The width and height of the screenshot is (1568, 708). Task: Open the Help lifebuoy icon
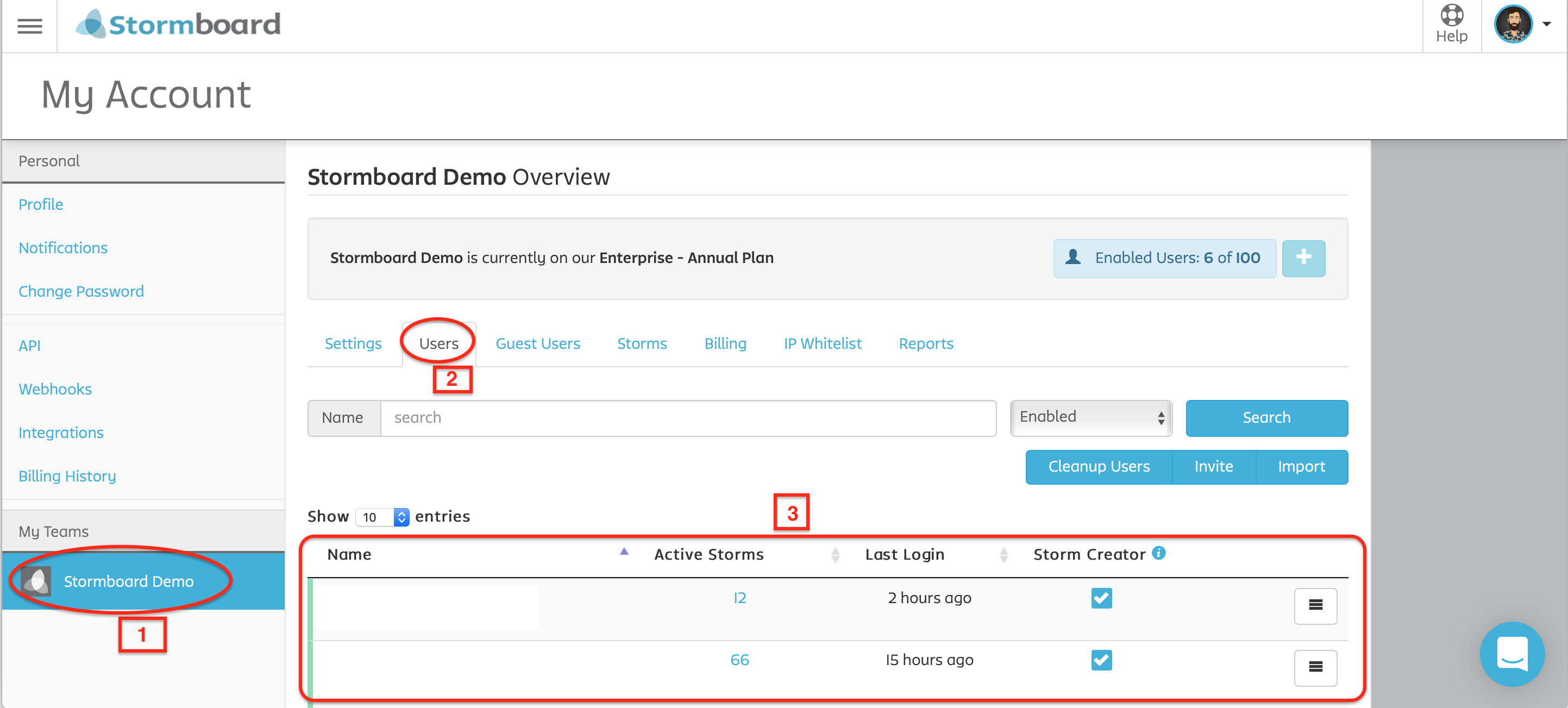(x=1452, y=15)
